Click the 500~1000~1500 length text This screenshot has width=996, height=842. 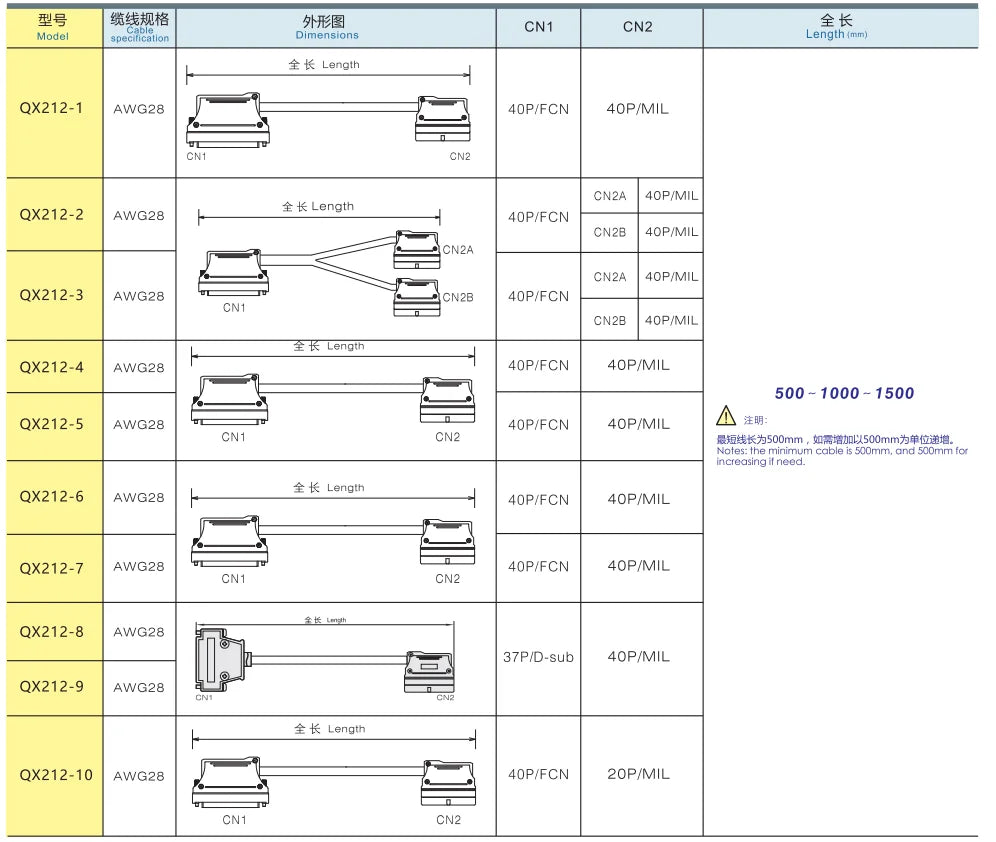point(844,393)
